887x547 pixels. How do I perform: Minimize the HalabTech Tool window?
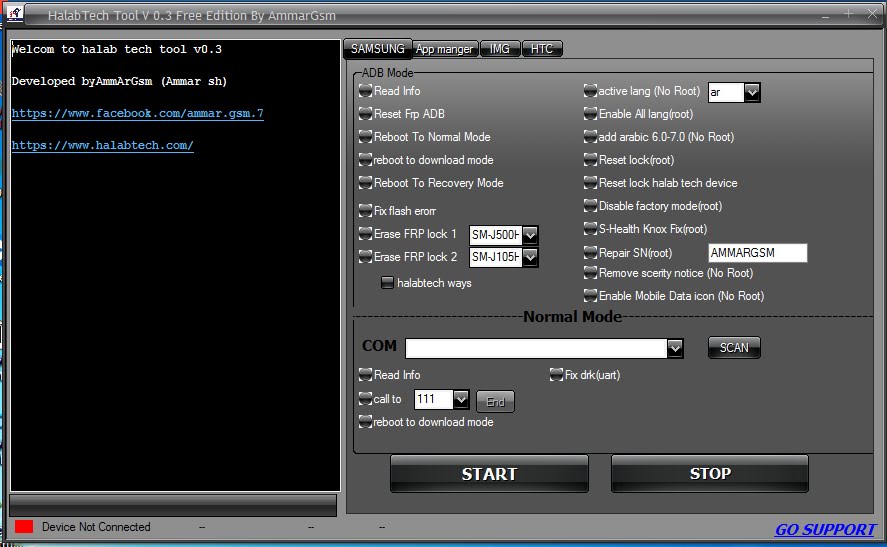point(826,16)
